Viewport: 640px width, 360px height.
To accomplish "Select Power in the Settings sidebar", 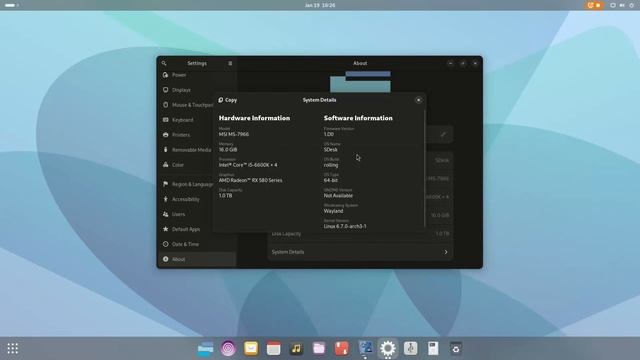I will pyautogui.click(x=197, y=75).
